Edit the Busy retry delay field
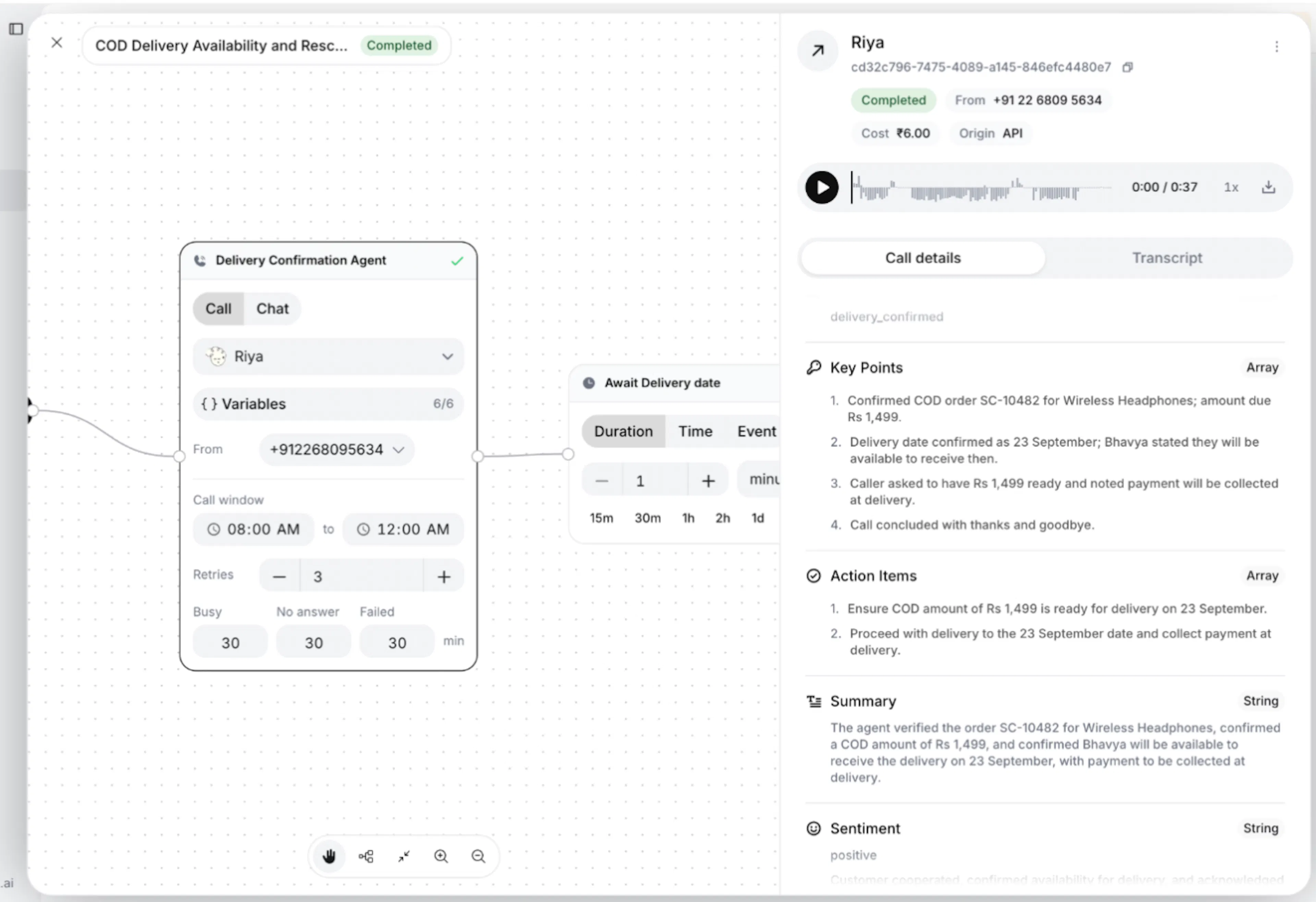The image size is (1316, 902). [x=230, y=643]
